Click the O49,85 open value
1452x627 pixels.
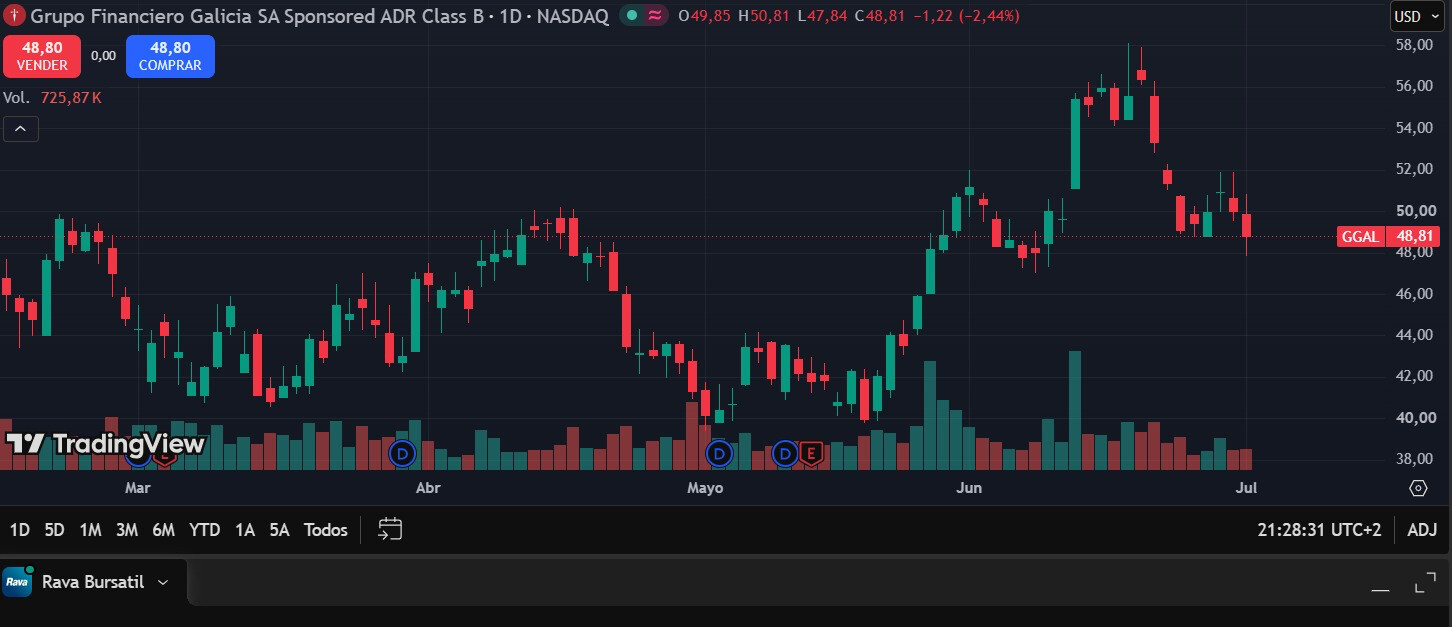pyautogui.click(x=705, y=16)
